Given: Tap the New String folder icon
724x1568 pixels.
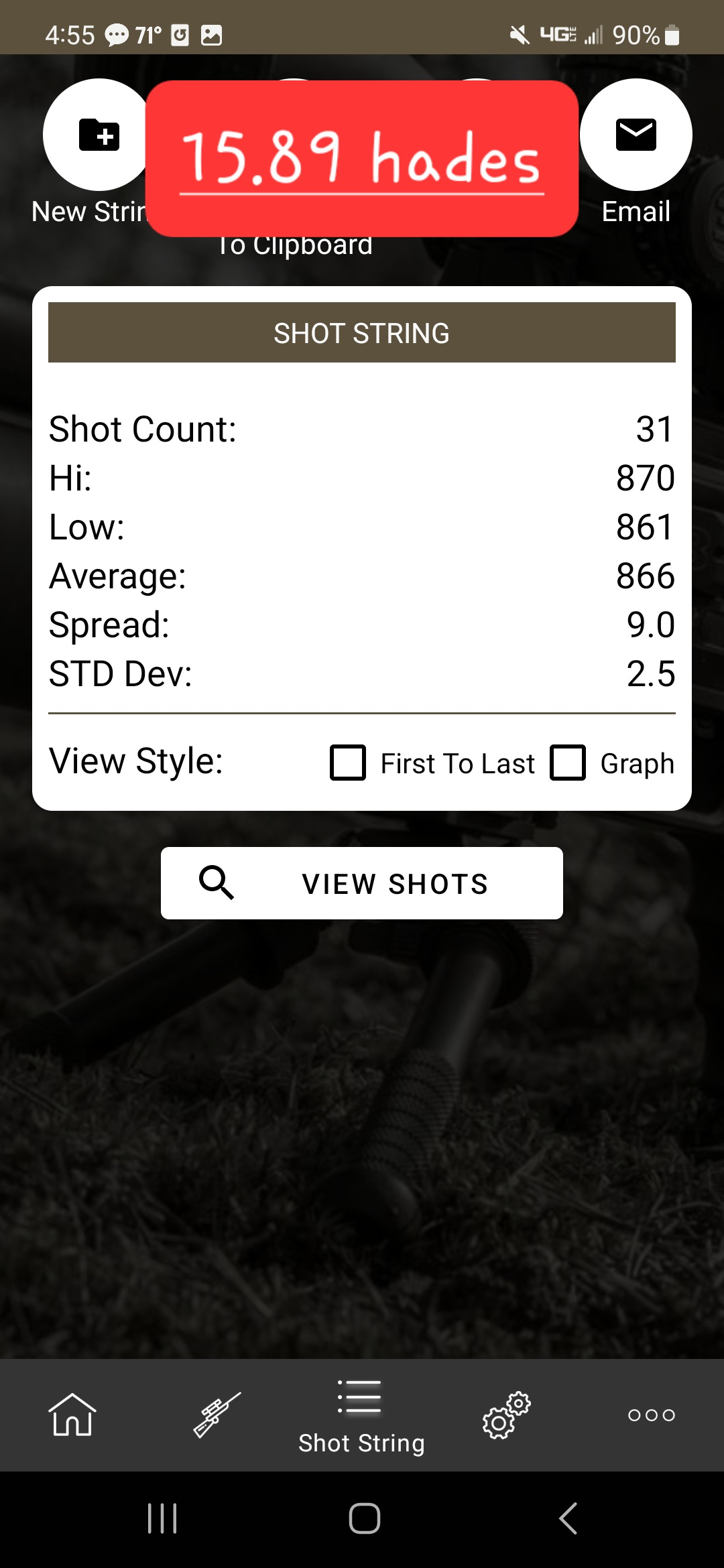Looking at the screenshot, I should pyautogui.click(x=99, y=135).
